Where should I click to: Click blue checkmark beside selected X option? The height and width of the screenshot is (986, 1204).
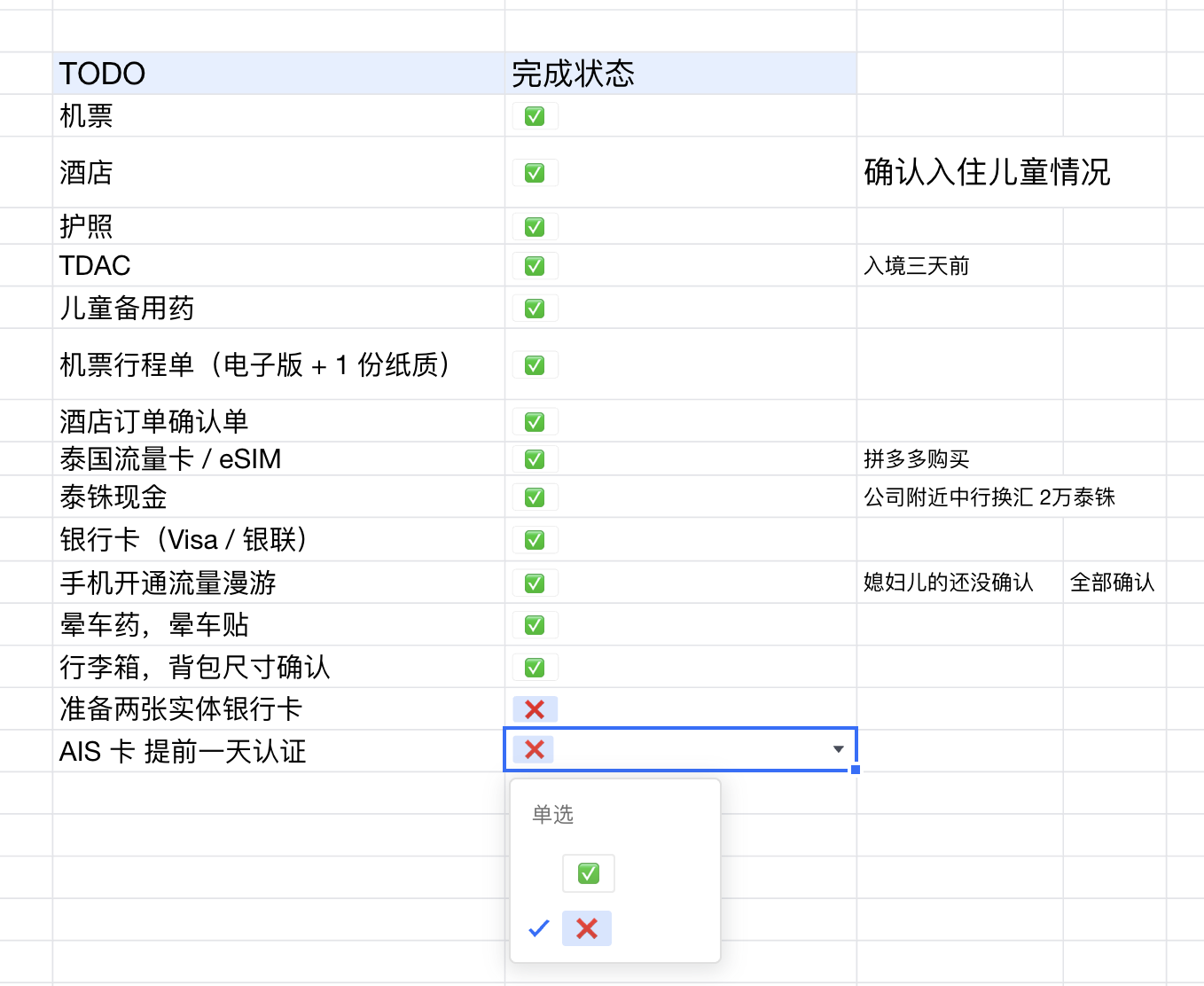tap(539, 928)
